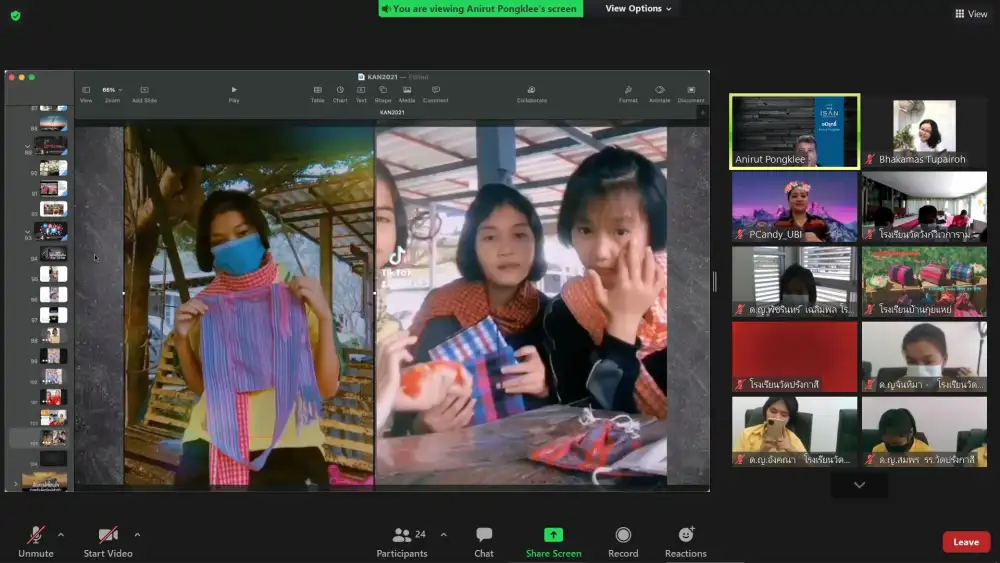1000x563 pixels.
Task: Open the Reactions menu
Action: (685, 536)
